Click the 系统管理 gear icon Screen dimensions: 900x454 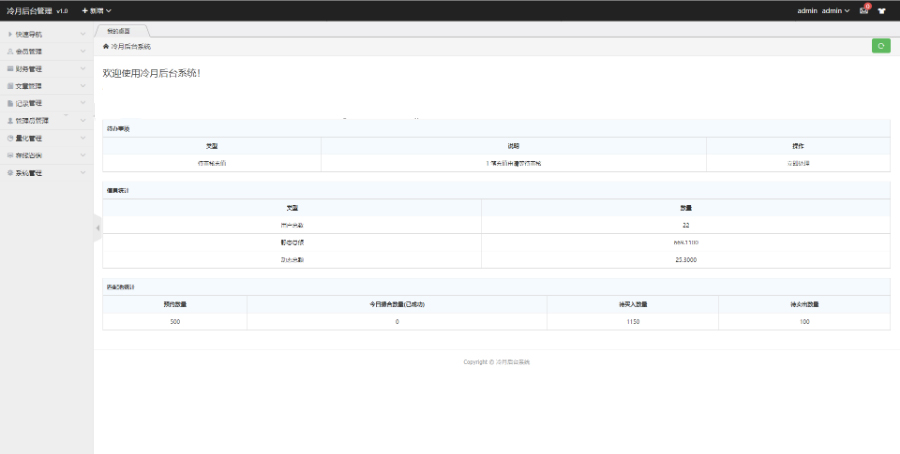[10, 173]
